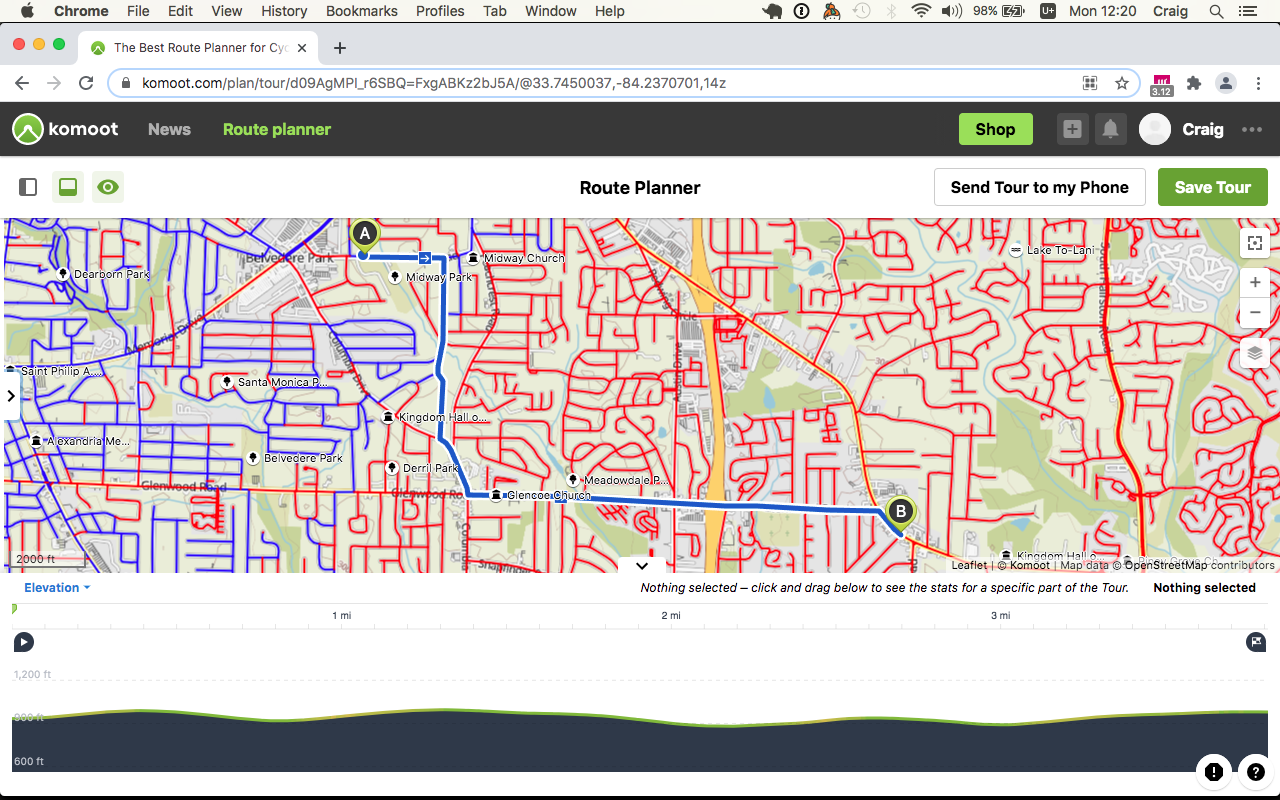Toggle the left sidebar panel
Viewport: 1280px width, 800px height.
point(28,187)
